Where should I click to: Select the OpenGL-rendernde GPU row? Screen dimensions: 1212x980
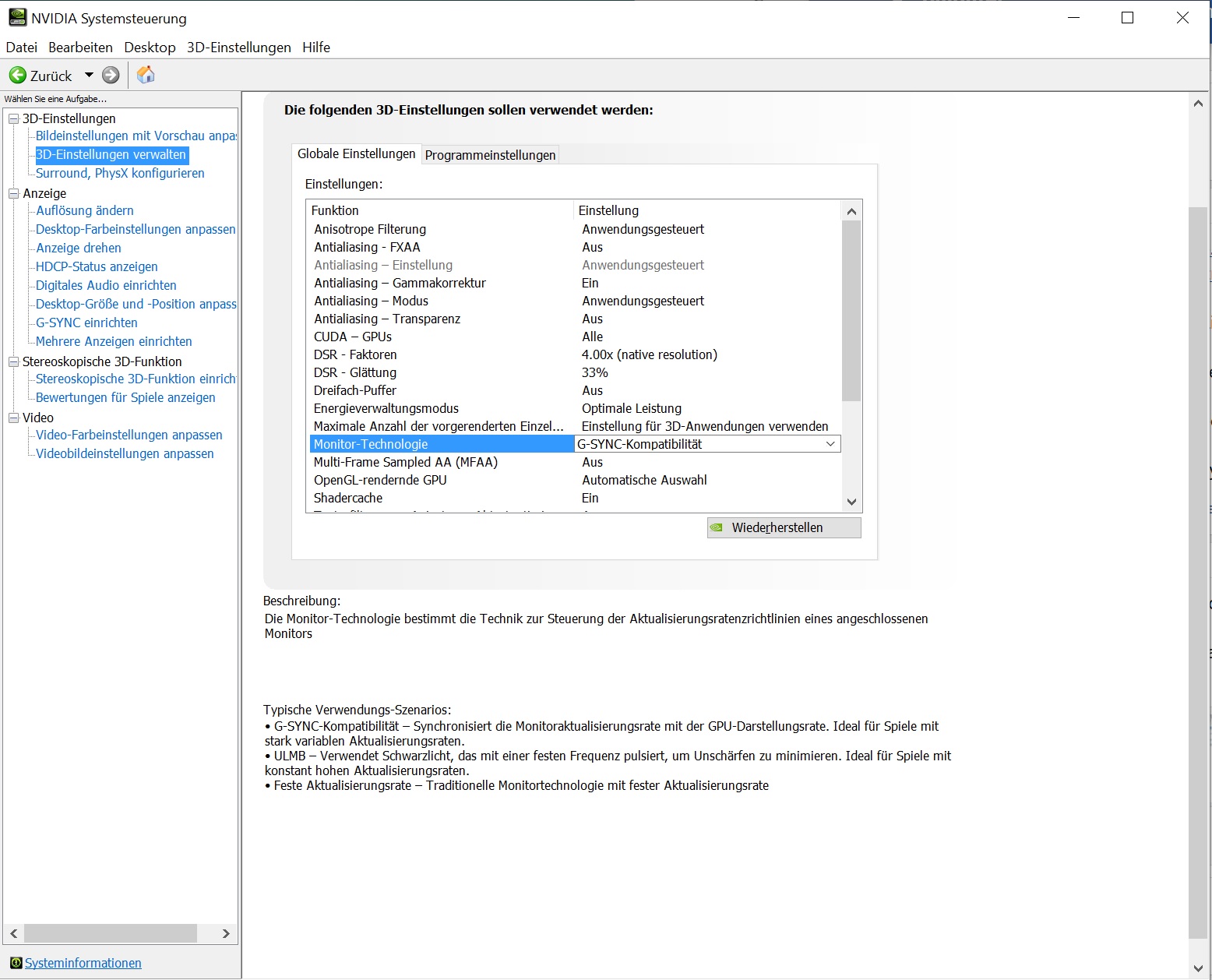tap(575, 480)
